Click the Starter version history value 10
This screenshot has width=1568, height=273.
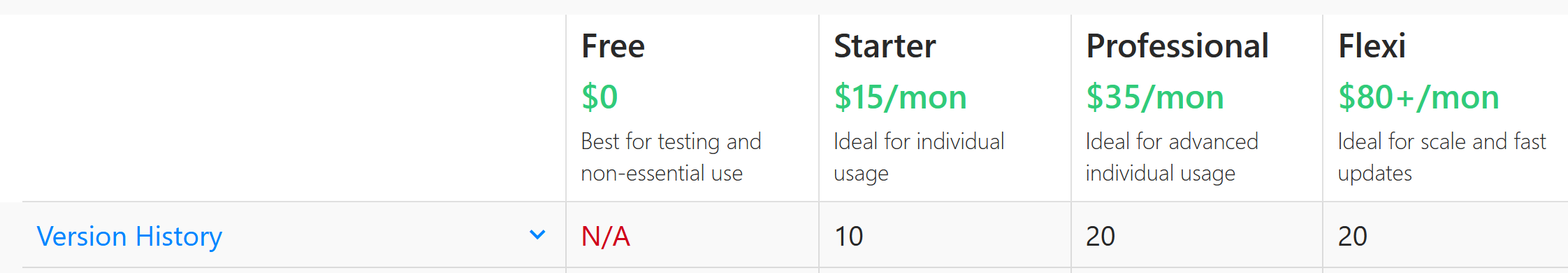click(x=849, y=237)
